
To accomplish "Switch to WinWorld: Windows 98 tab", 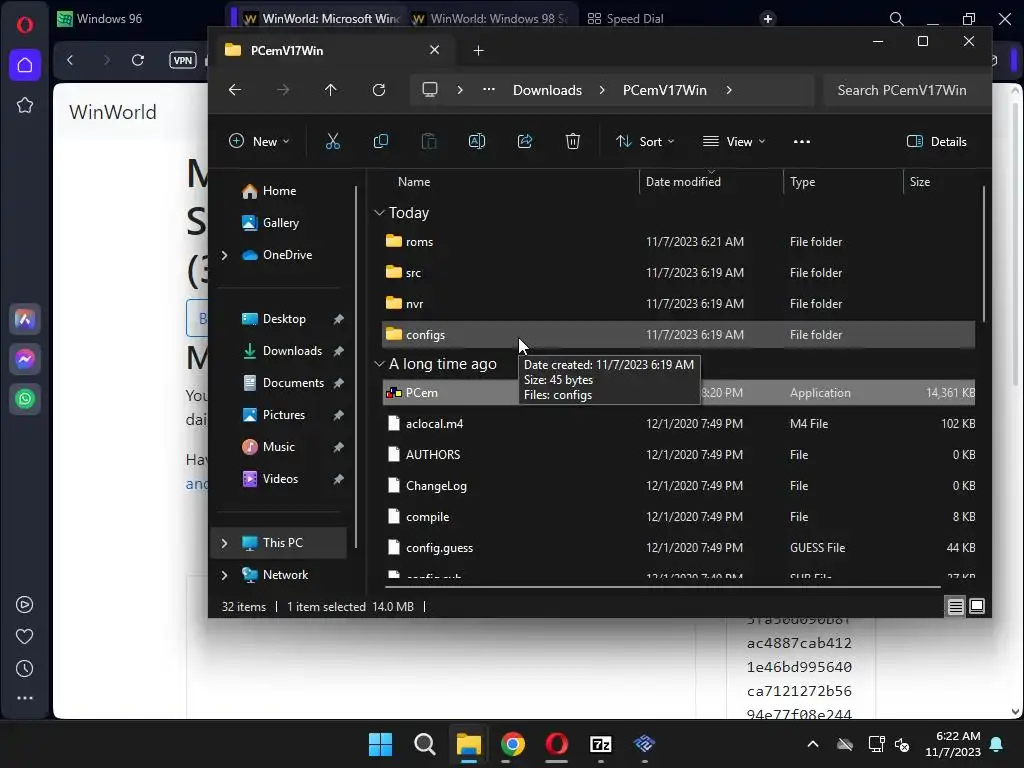I will (490, 19).
